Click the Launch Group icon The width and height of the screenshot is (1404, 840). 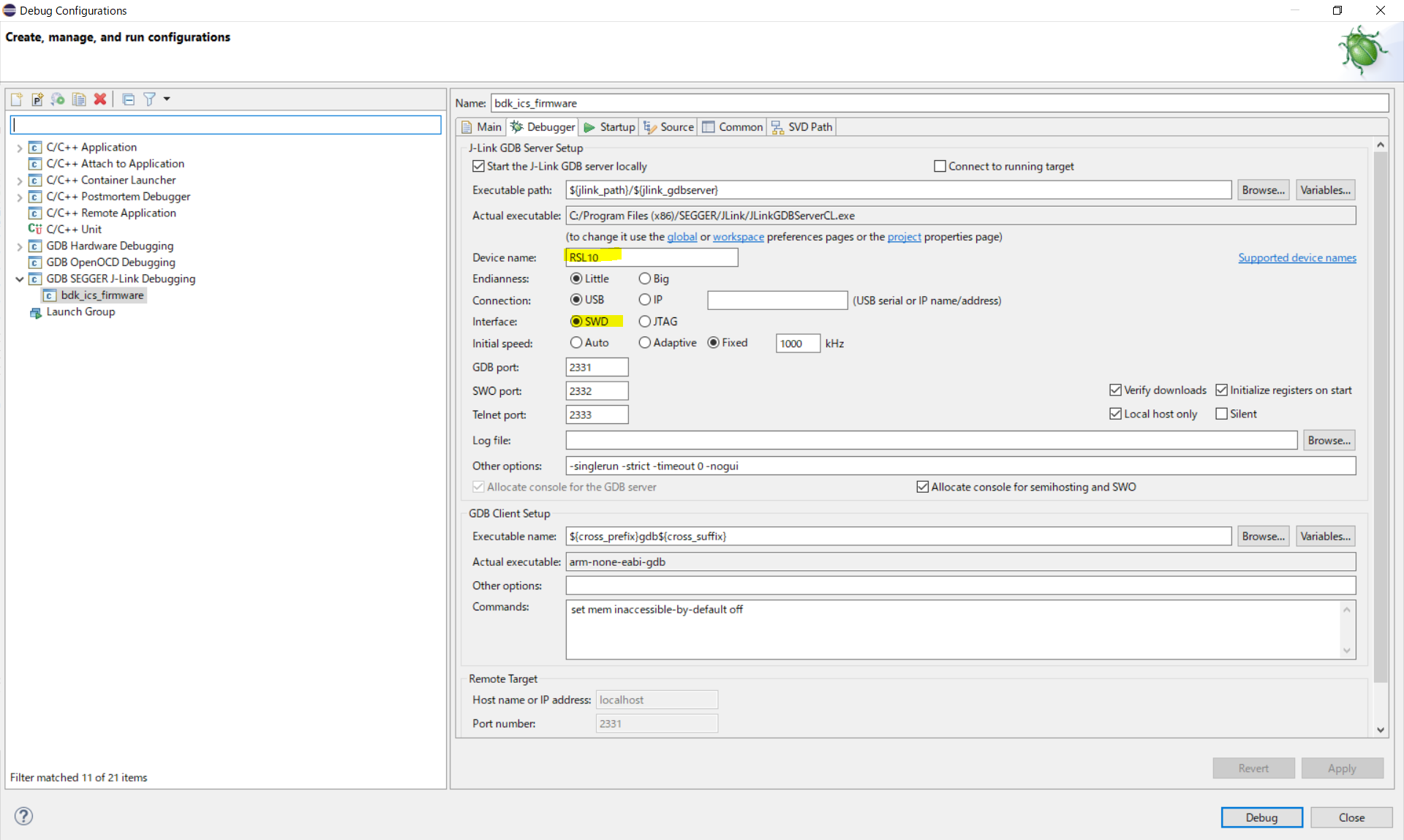(x=35, y=312)
